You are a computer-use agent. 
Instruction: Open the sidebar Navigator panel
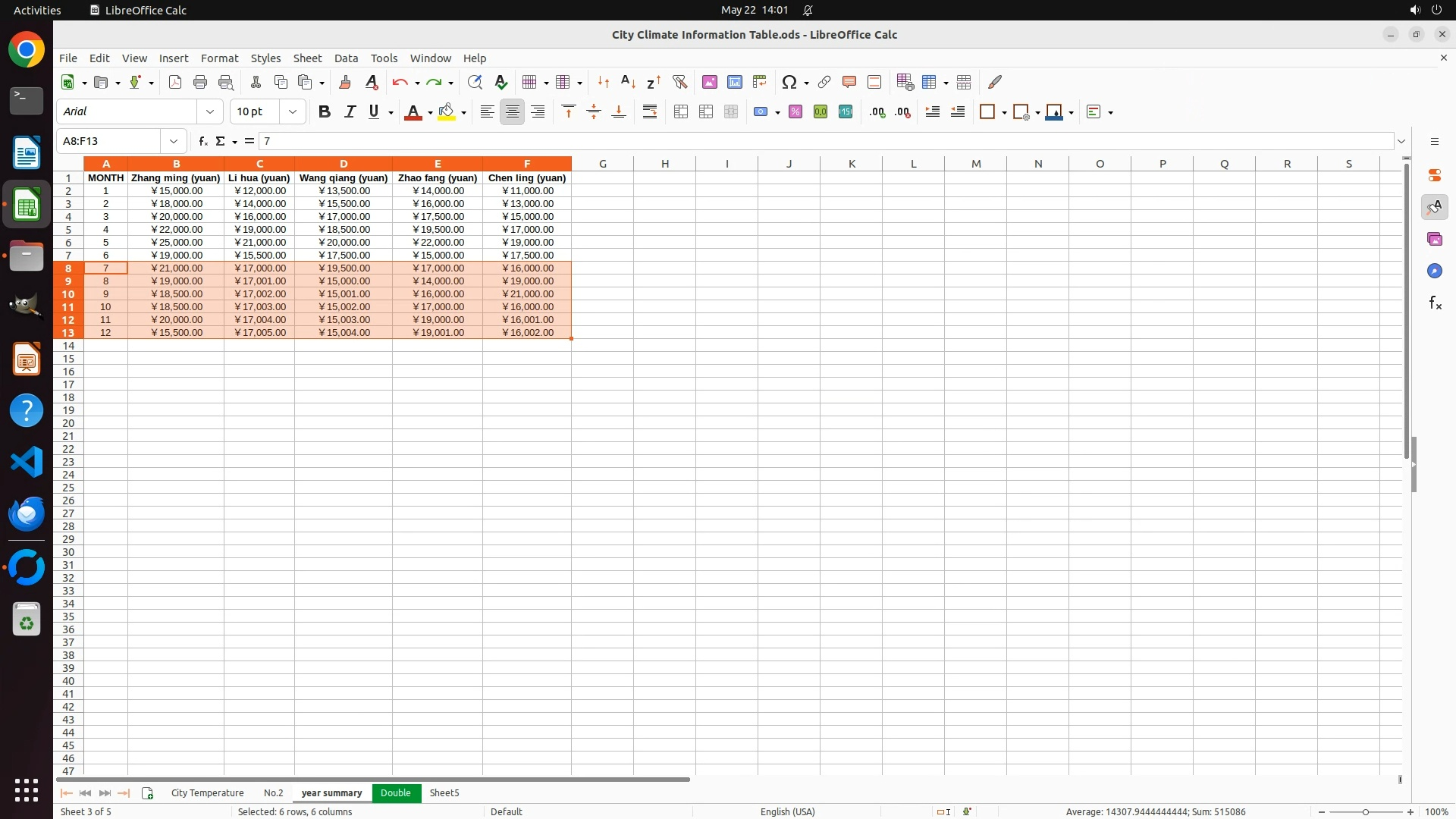click(x=1434, y=271)
